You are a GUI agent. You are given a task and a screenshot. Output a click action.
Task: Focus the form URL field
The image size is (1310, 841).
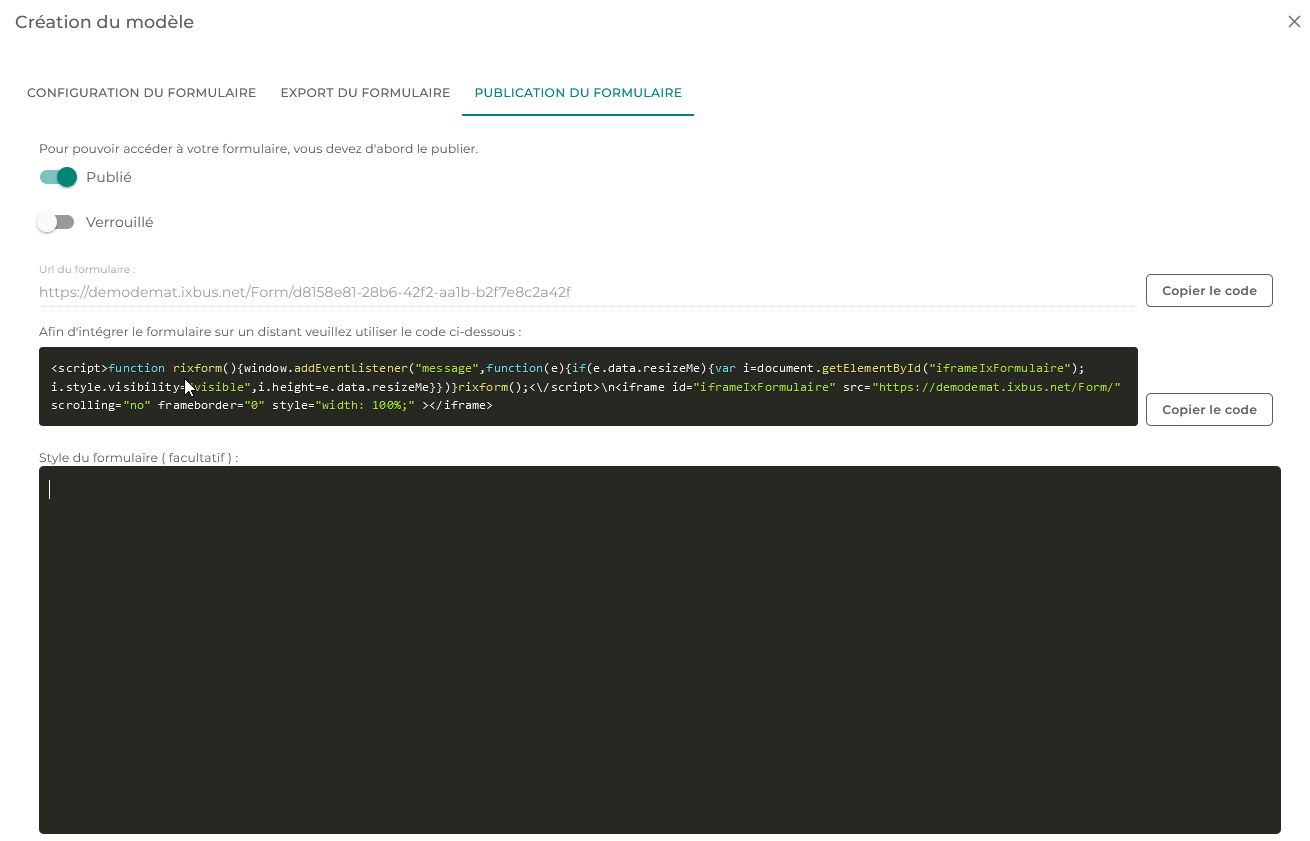588,292
